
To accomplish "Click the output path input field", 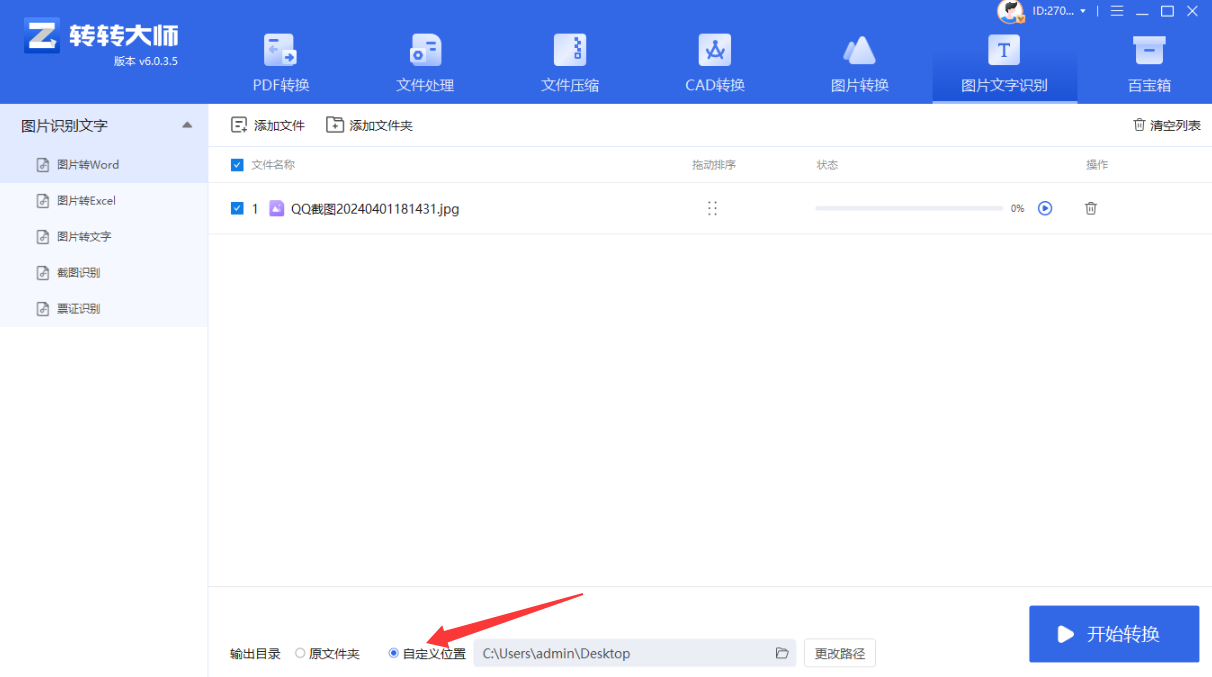I will [634, 653].
